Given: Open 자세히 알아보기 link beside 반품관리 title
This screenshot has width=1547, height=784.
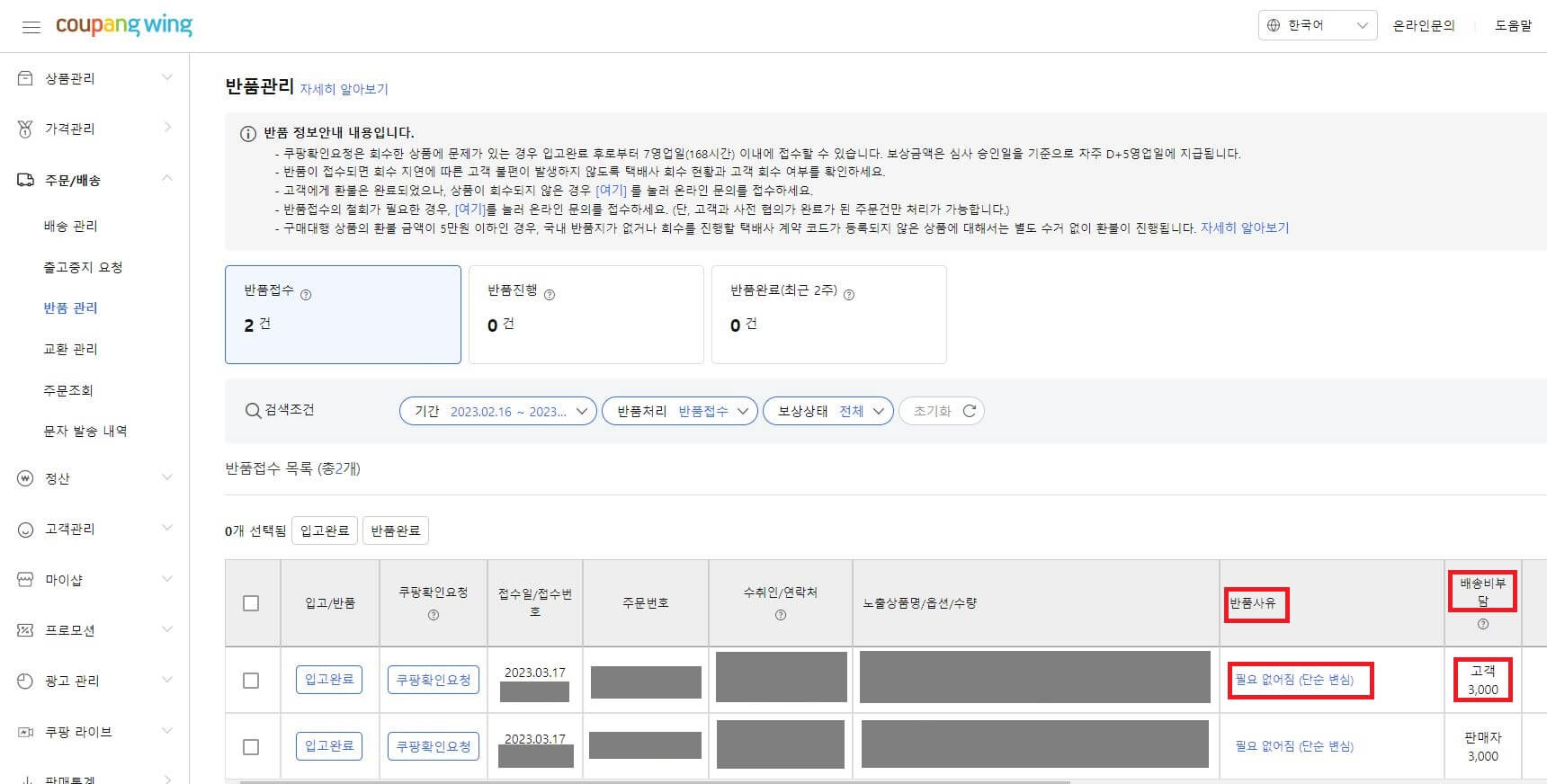Looking at the screenshot, I should pyautogui.click(x=344, y=89).
